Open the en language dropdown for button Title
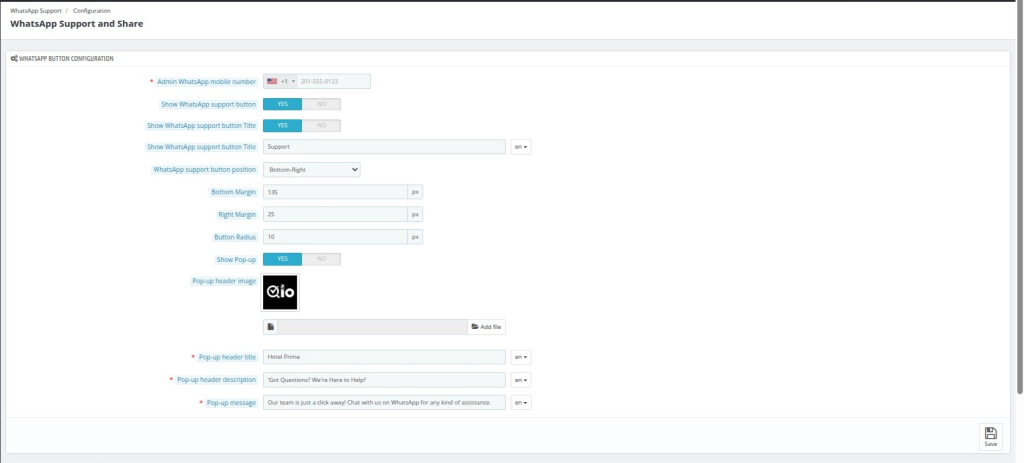 click(521, 147)
